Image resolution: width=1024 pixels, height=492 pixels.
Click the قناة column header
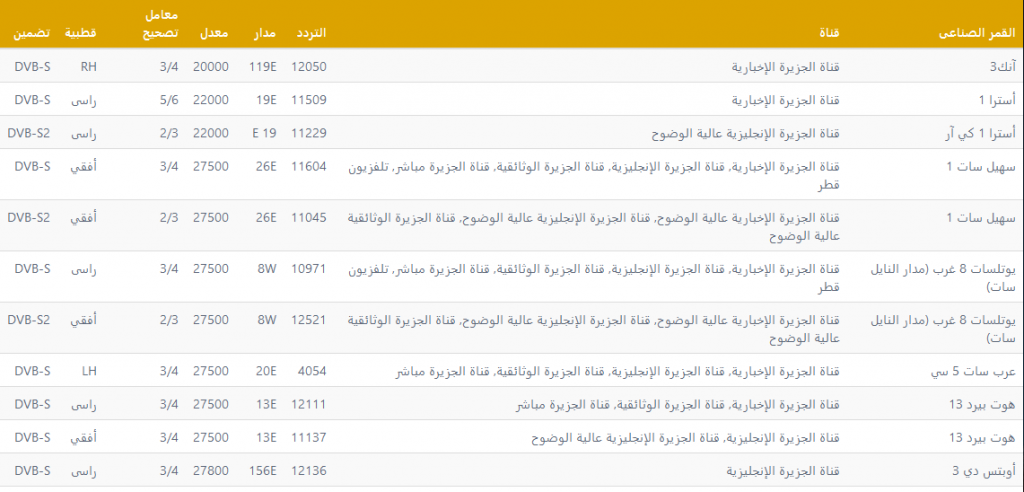coord(829,33)
